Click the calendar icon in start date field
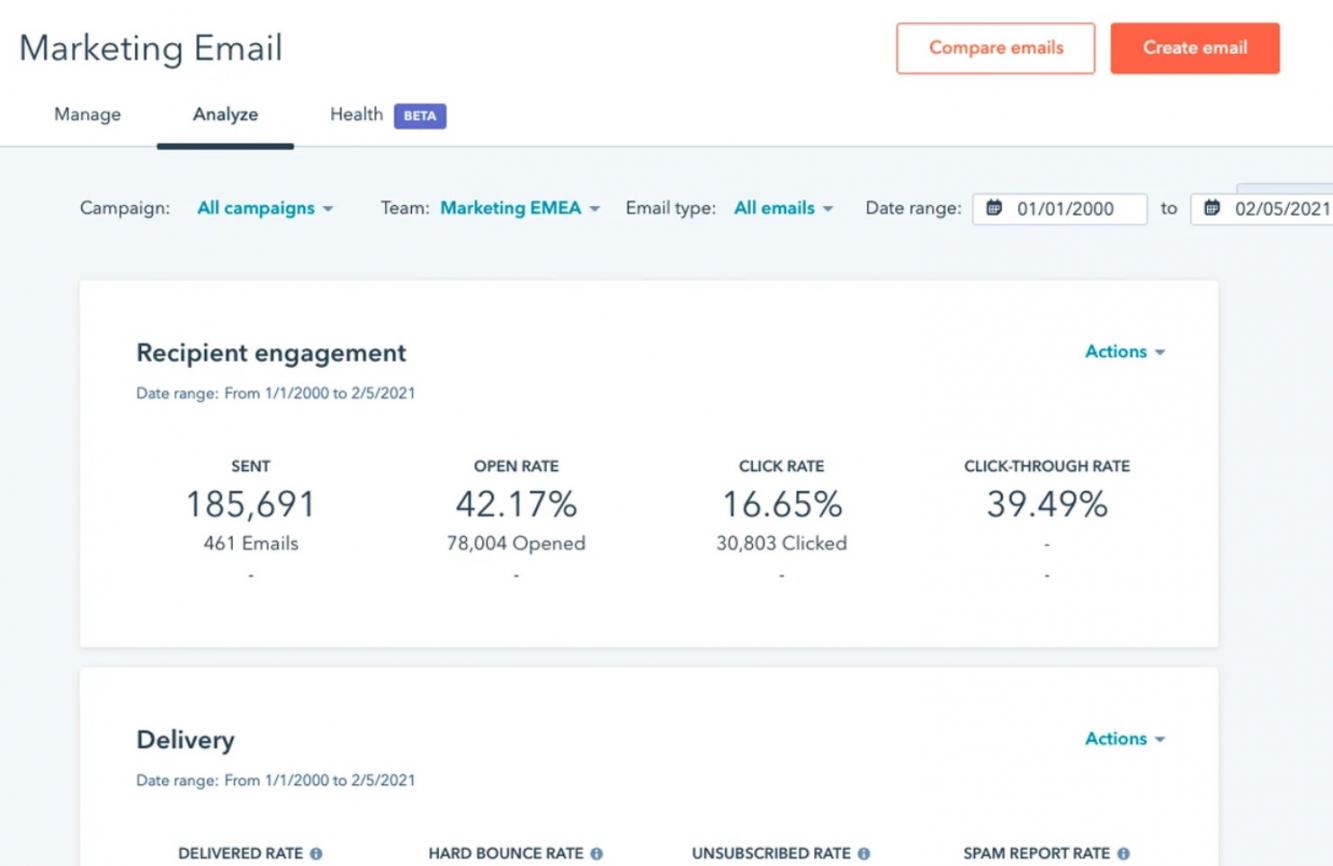Screen dimensions: 1333x866 pos(994,208)
